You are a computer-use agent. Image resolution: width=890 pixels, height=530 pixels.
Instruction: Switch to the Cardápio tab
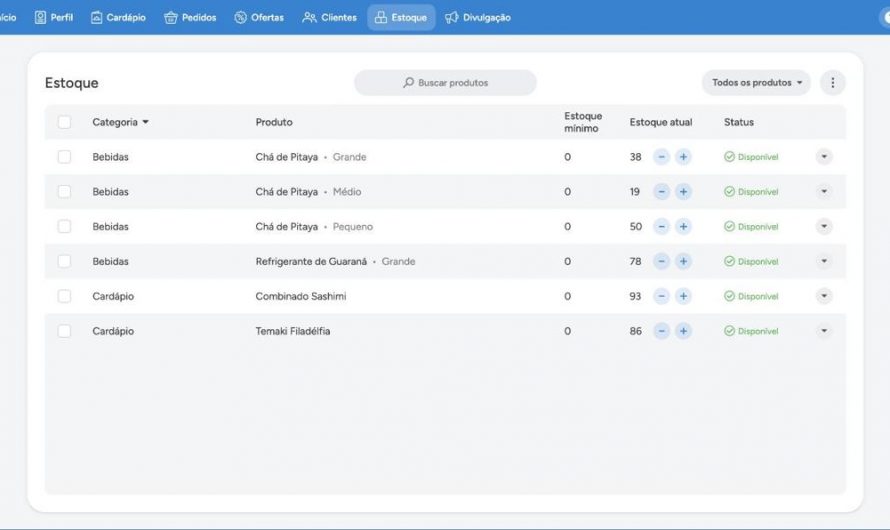tap(118, 18)
